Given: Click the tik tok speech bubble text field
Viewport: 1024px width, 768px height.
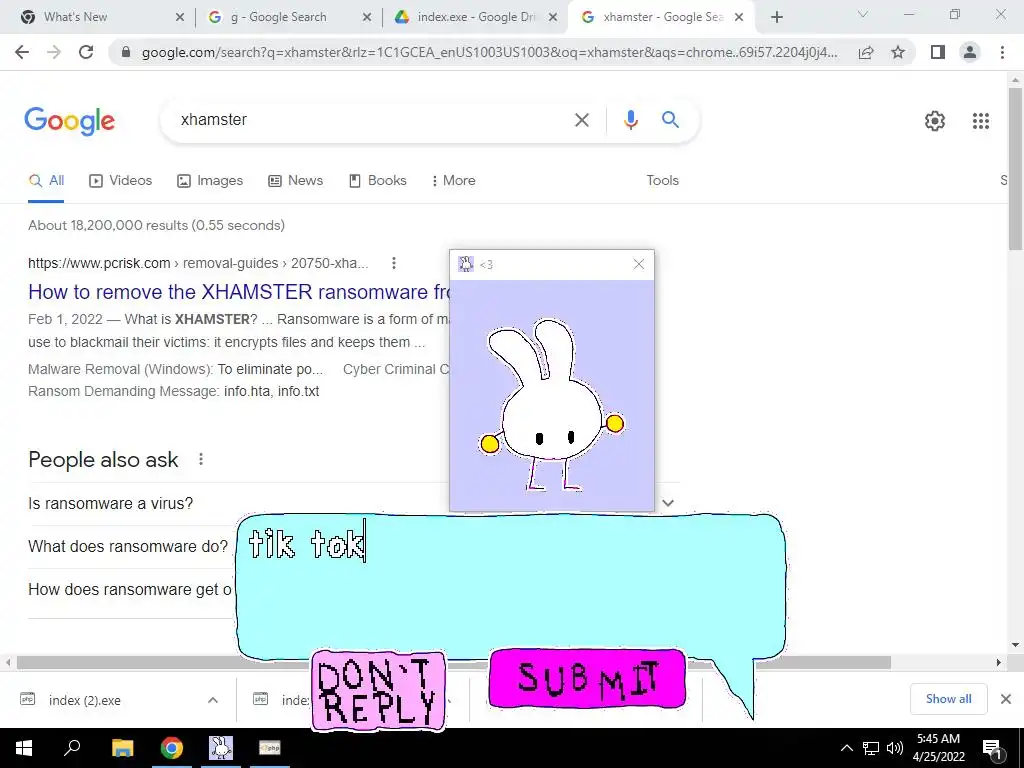Looking at the screenshot, I should 509,586.
